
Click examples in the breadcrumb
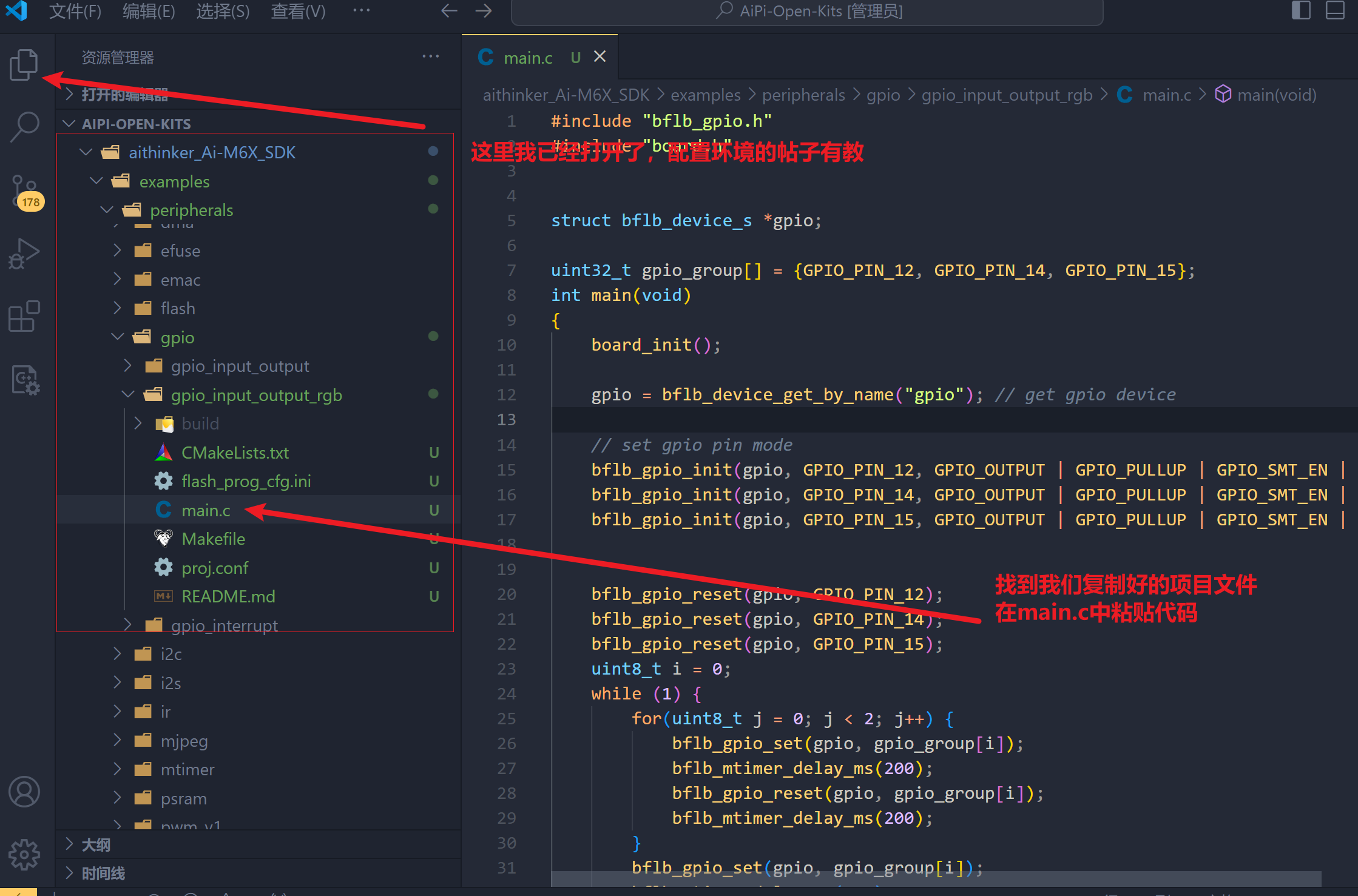(x=706, y=95)
